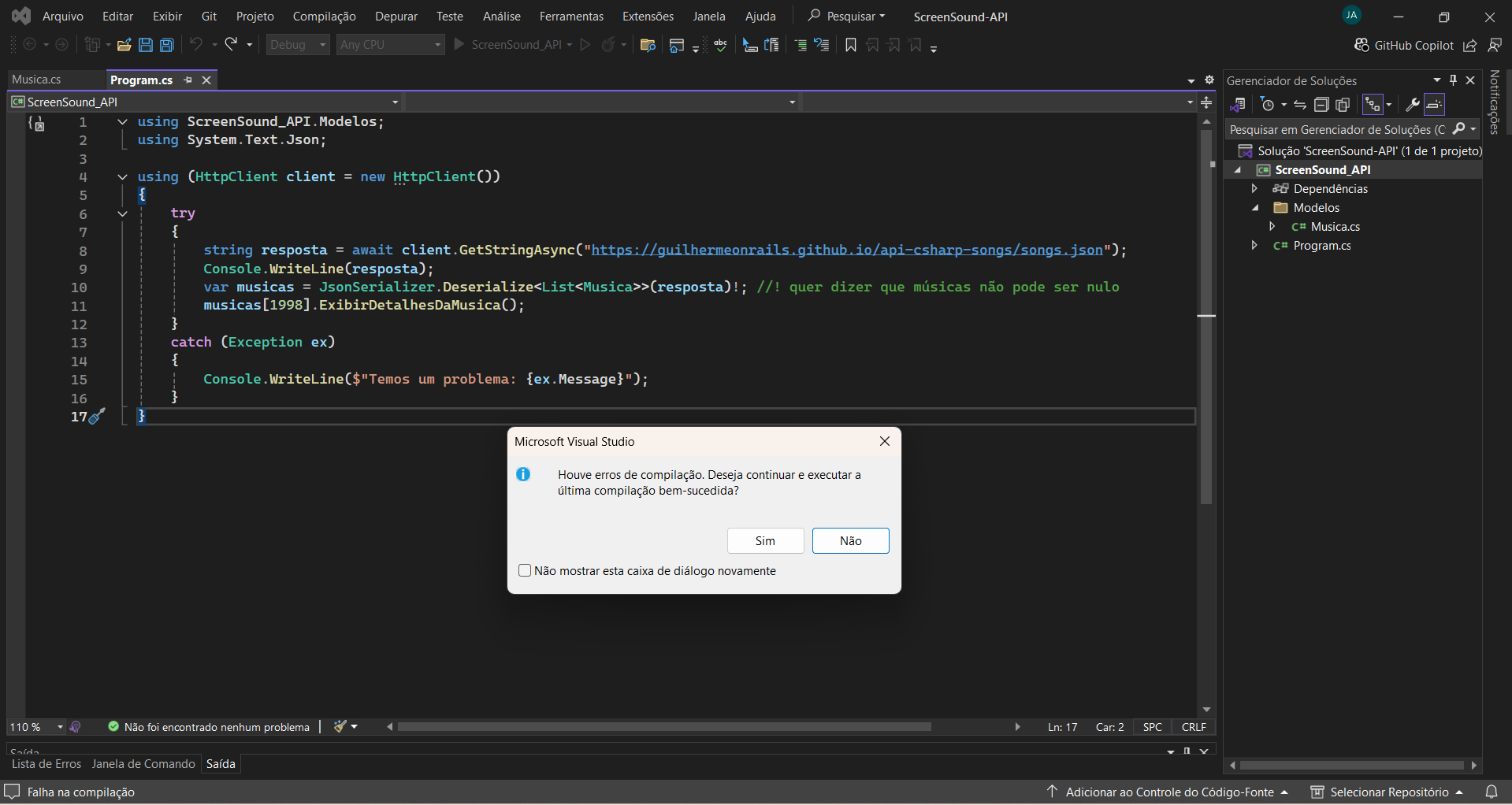This screenshot has width=1512, height=805.
Task: Expand Musica.cs in Solution Explorer
Action: [1272, 226]
